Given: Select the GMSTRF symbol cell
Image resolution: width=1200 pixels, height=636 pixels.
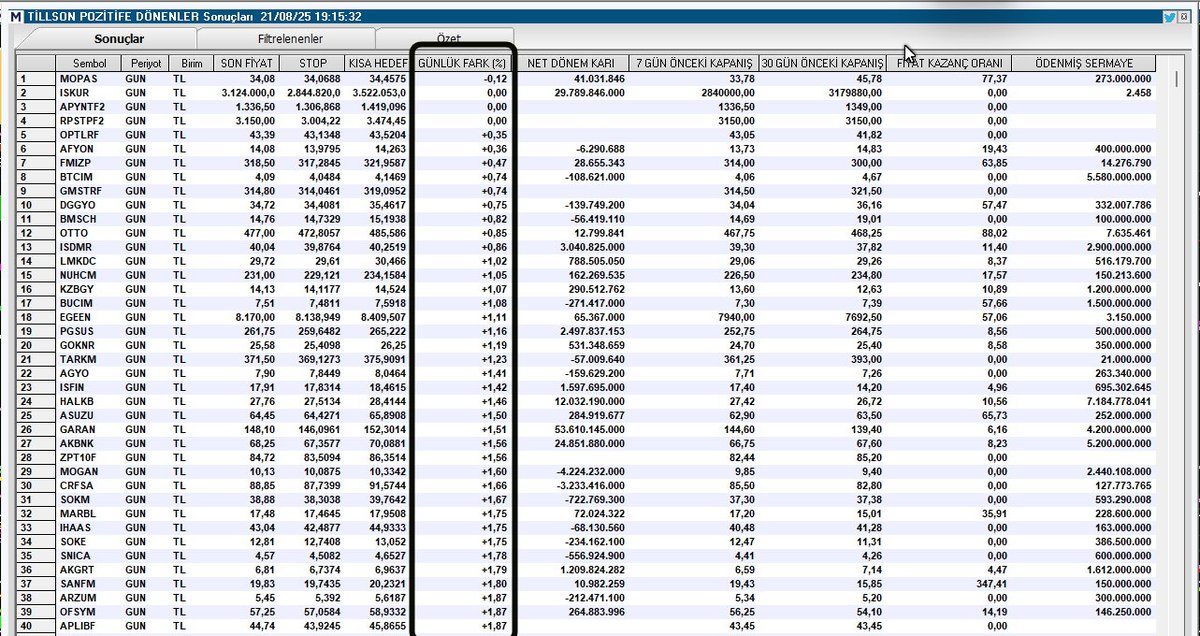Looking at the screenshot, I should [78, 190].
